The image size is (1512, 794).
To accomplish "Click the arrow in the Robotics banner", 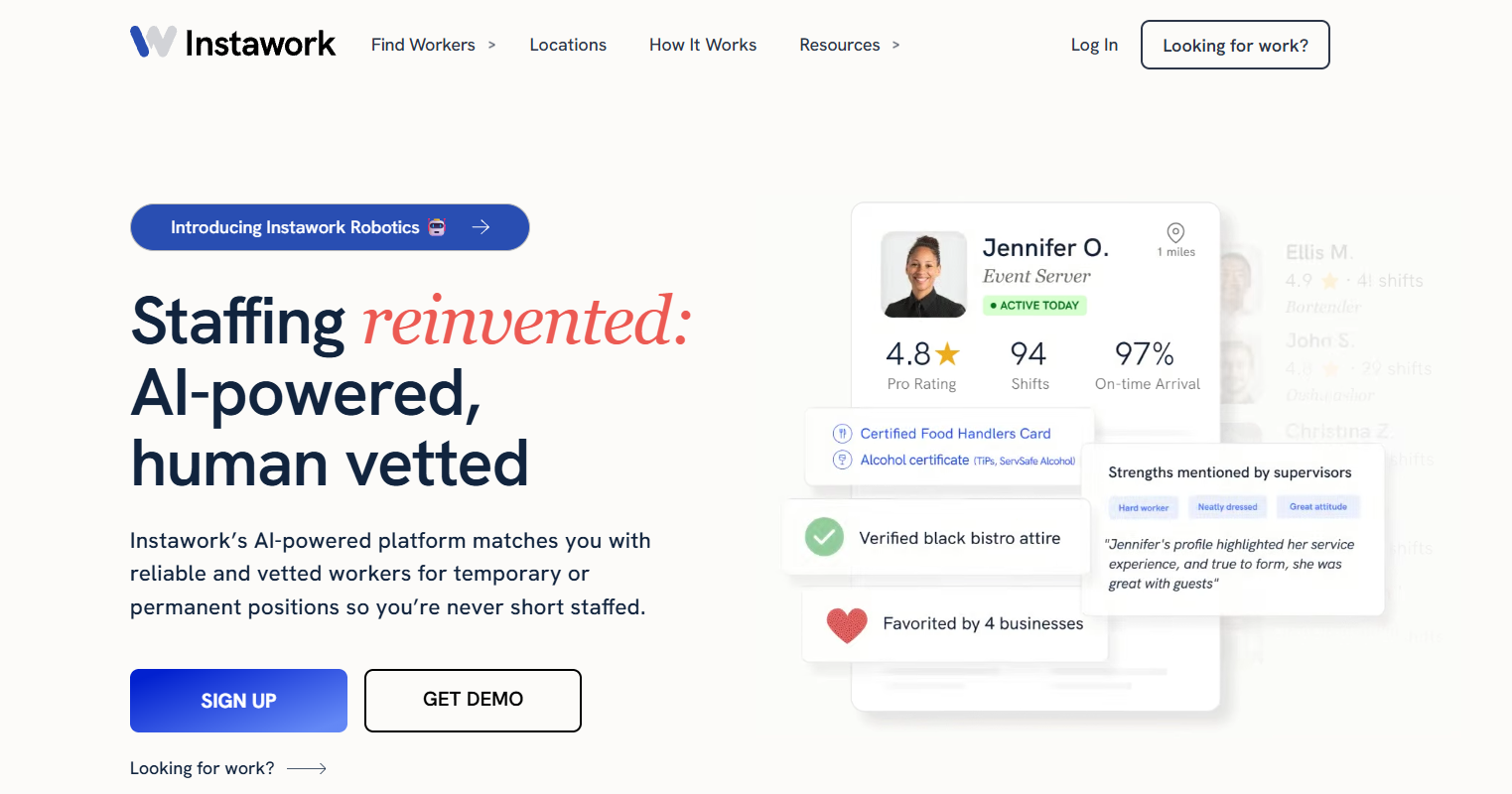I will tap(481, 227).
